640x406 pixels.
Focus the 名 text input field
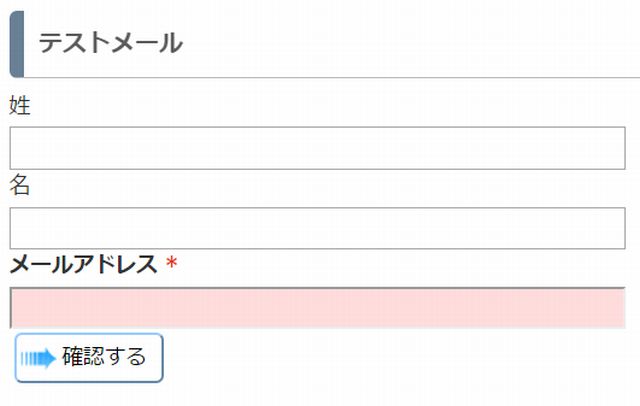[317, 228]
